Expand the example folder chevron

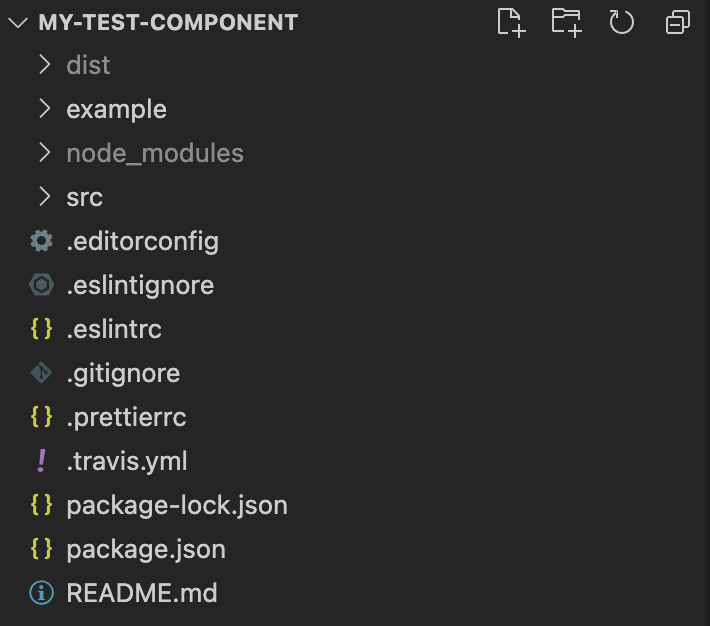pos(44,109)
